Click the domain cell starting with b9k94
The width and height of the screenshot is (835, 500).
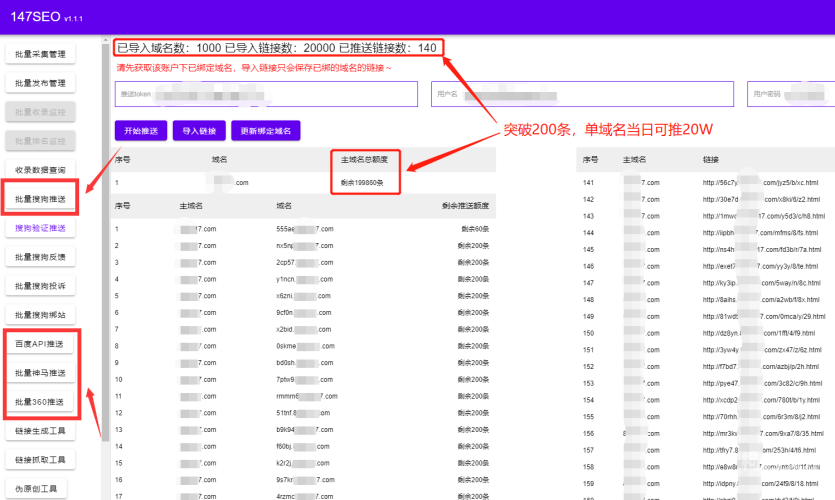tap(305, 430)
